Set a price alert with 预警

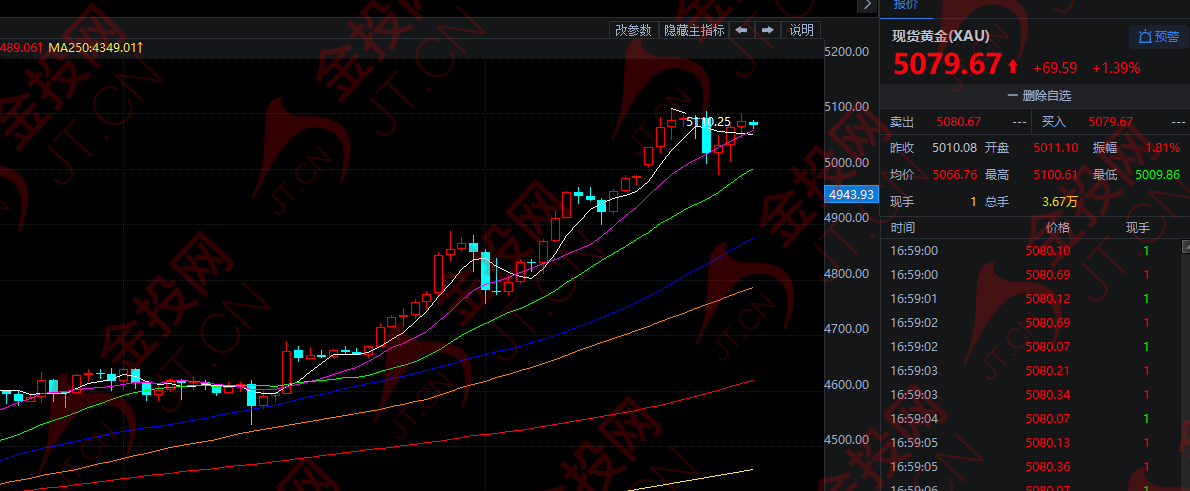tap(1157, 36)
